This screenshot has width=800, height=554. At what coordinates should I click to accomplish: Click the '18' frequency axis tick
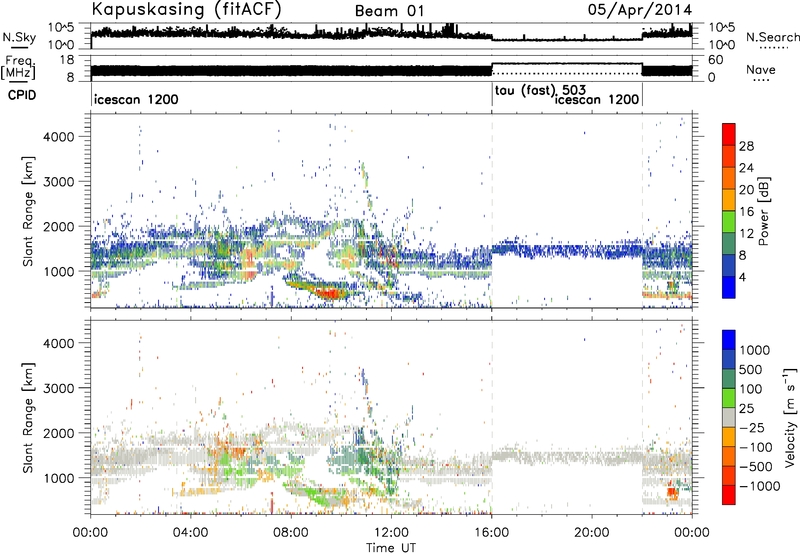(x=67, y=60)
